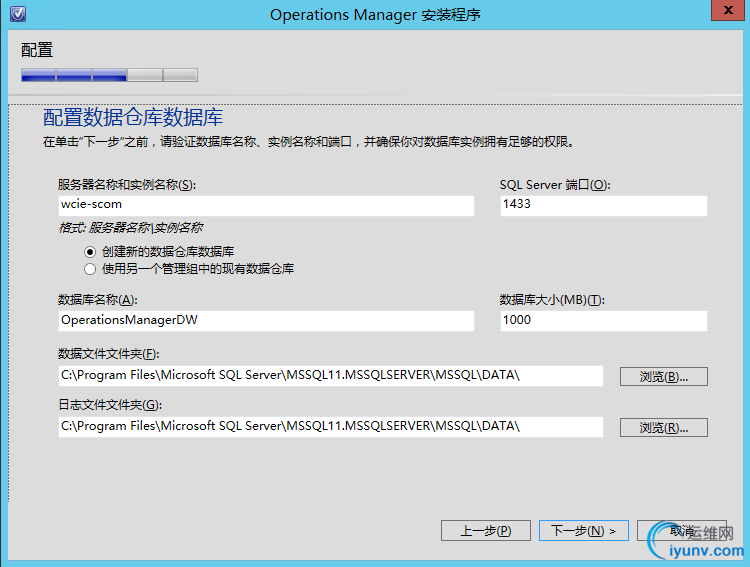This screenshot has width=750, height=567.
Task: Click the first filled progress bar segment
Action: tap(38, 75)
